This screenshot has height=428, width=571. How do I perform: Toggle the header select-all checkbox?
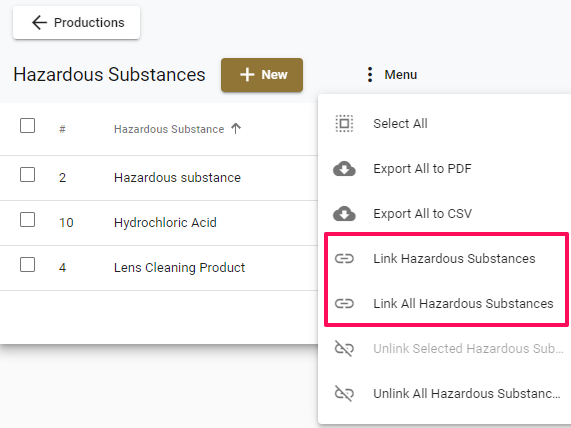click(27, 126)
